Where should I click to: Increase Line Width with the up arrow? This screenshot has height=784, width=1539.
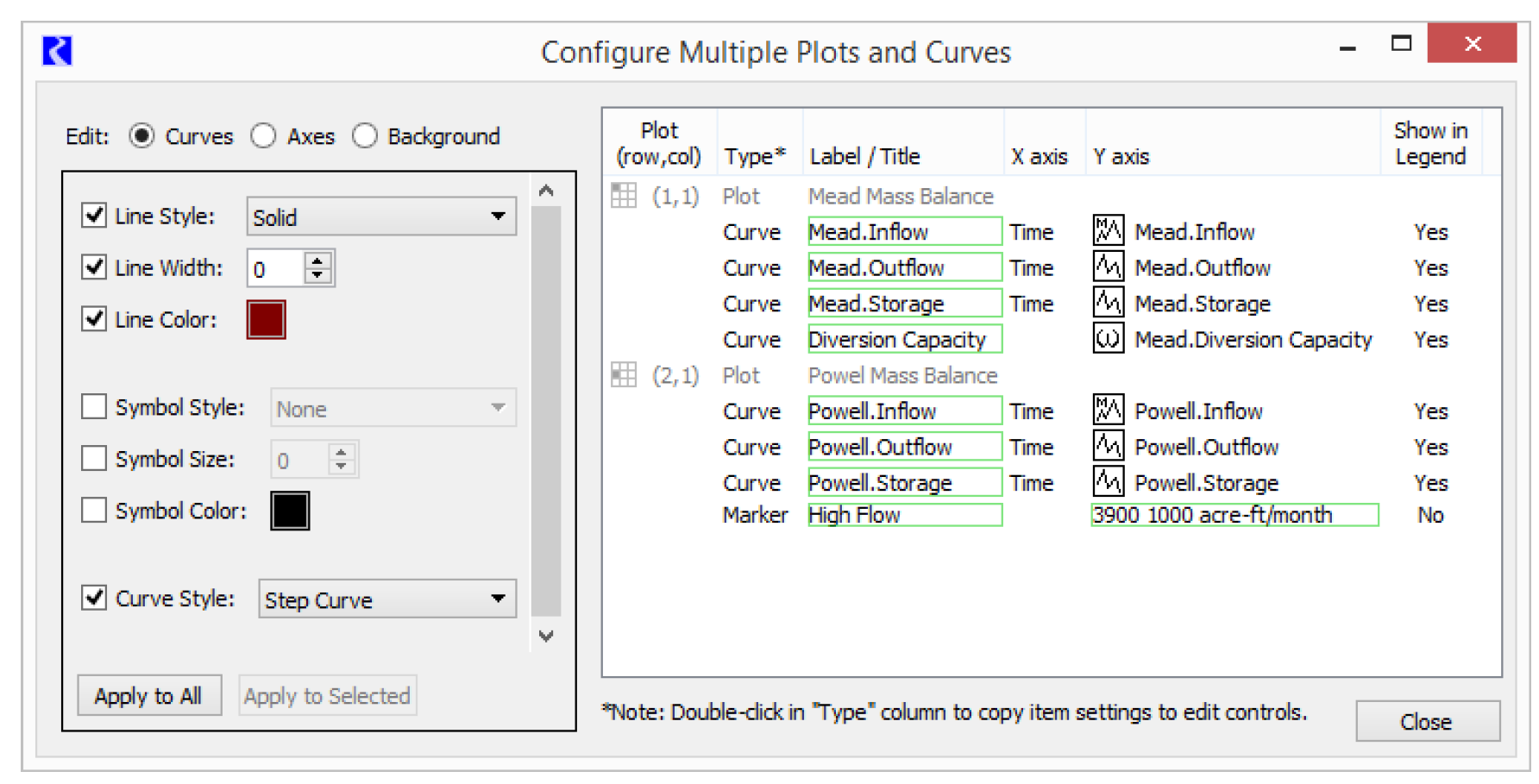[x=318, y=260]
